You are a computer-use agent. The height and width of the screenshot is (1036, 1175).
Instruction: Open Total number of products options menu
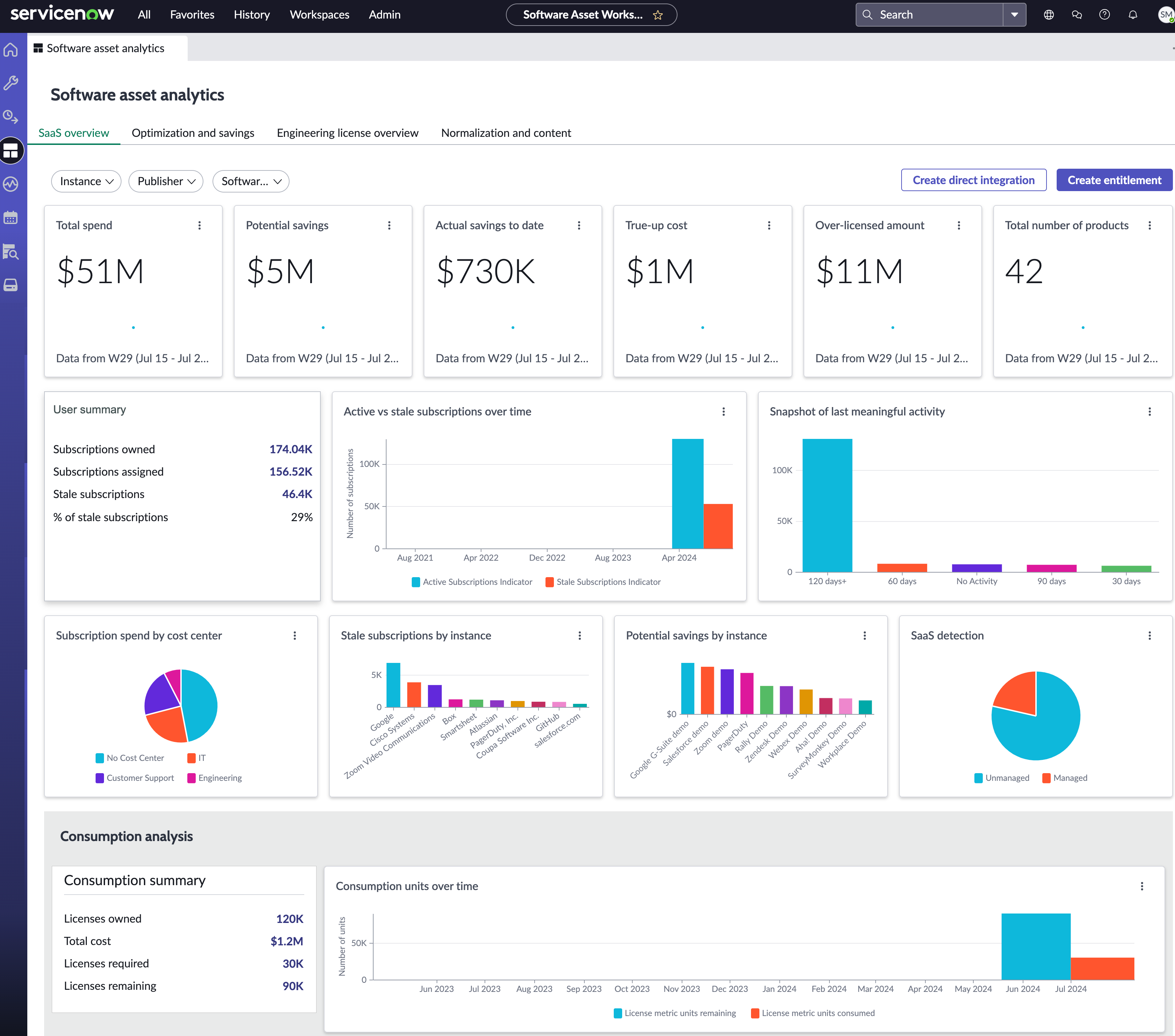click(x=1150, y=225)
